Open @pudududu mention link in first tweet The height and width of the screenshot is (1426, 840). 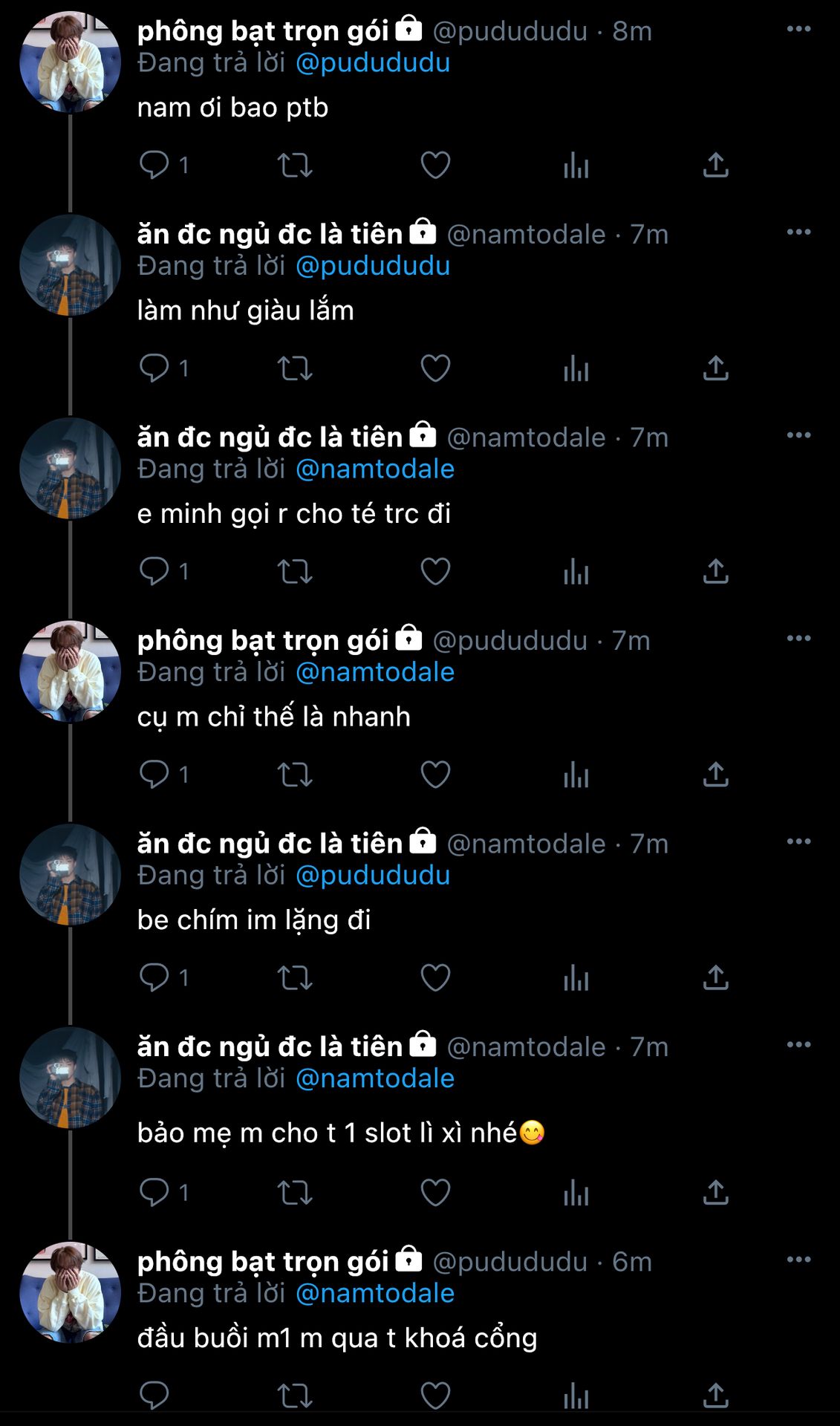click(x=373, y=62)
